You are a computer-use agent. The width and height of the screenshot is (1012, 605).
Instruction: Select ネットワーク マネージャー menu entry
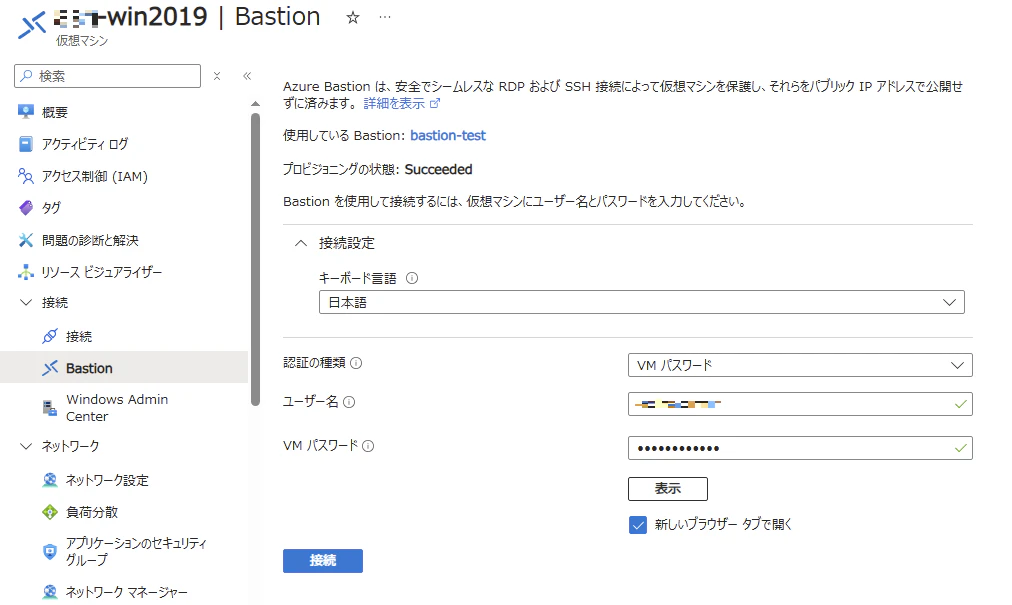[124, 592]
